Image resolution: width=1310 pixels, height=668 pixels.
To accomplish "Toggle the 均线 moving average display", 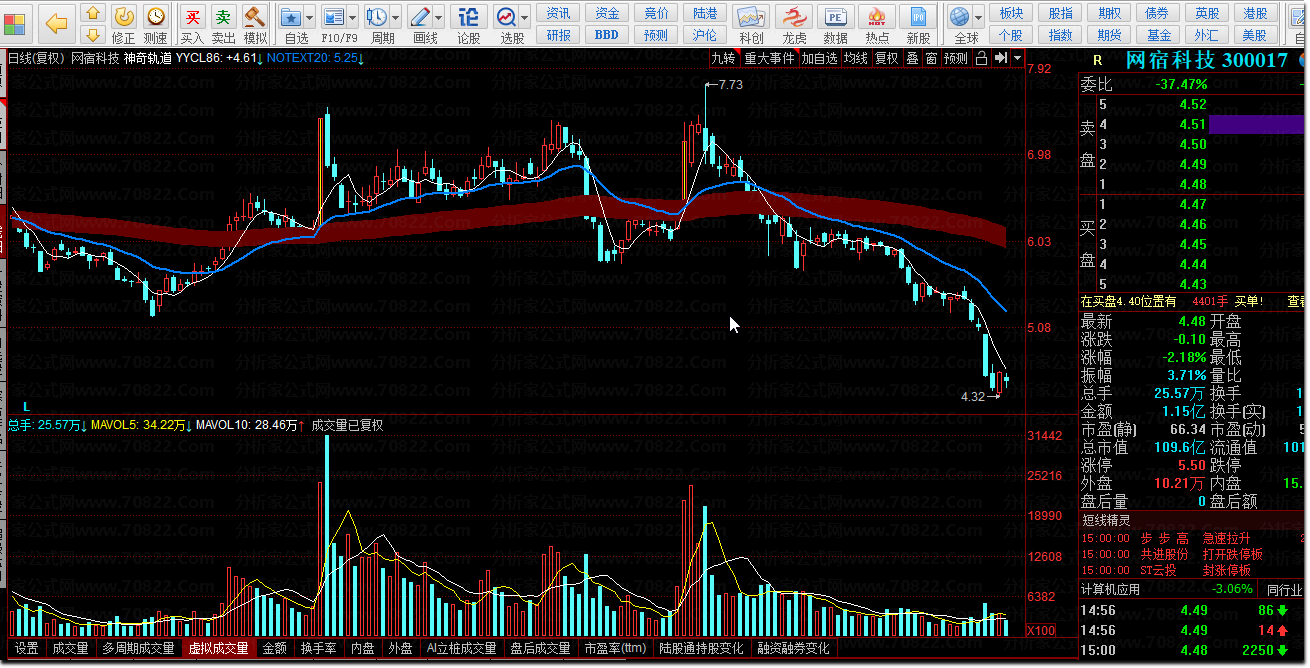I will pos(855,58).
